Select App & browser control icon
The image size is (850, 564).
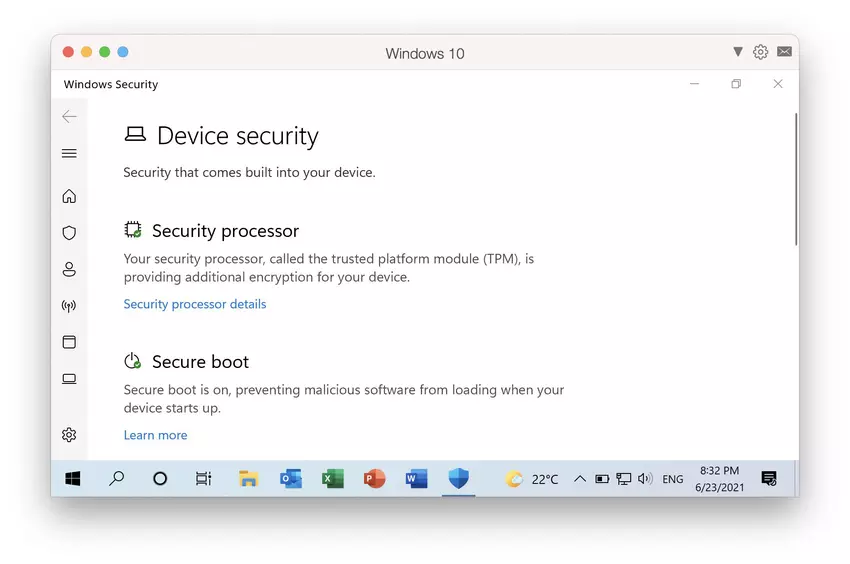coord(69,342)
